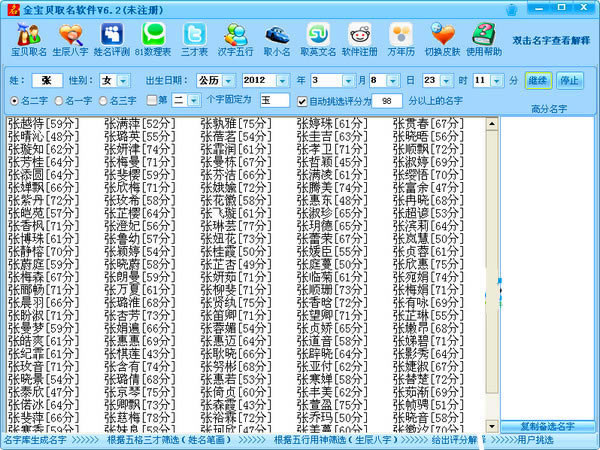Viewport: 600px width, 450px height.
Task: Click the name list scrollbar down arrow
Action: coord(492,426)
